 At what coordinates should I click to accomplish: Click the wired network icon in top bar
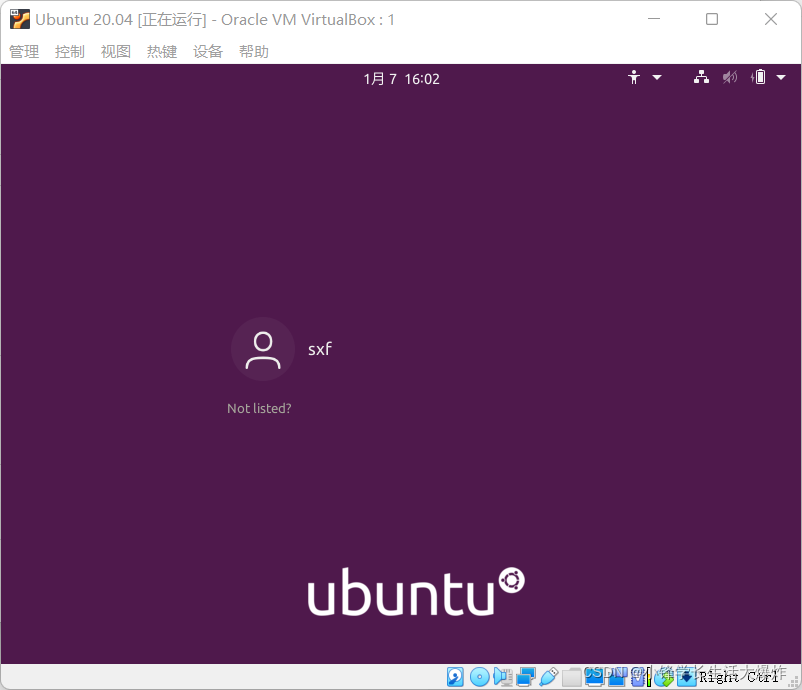pos(701,77)
